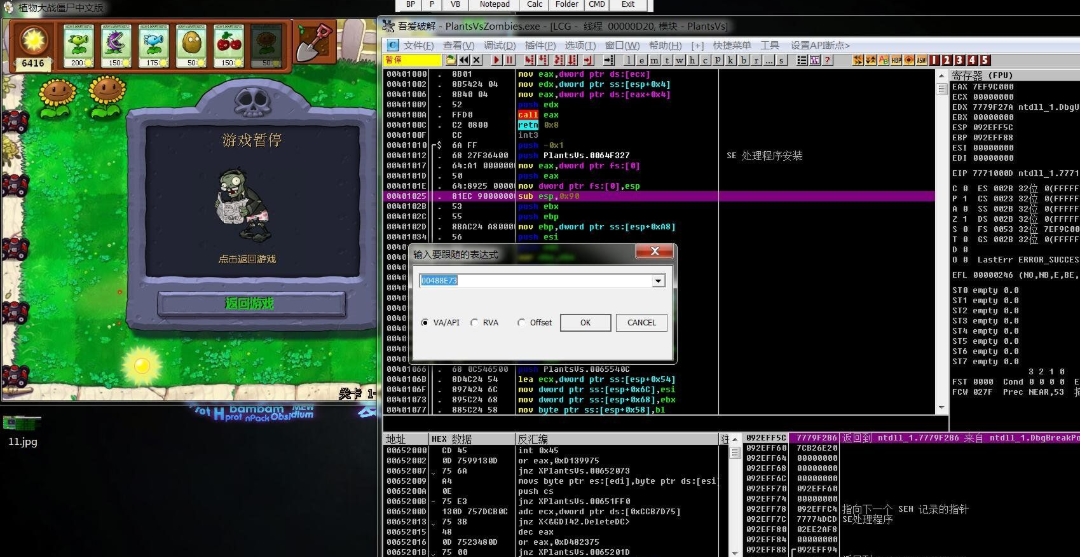Click the red Pause icon in debugger toolbar
The width and height of the screenshot is (1081, 557).
[x=509, y=60]
